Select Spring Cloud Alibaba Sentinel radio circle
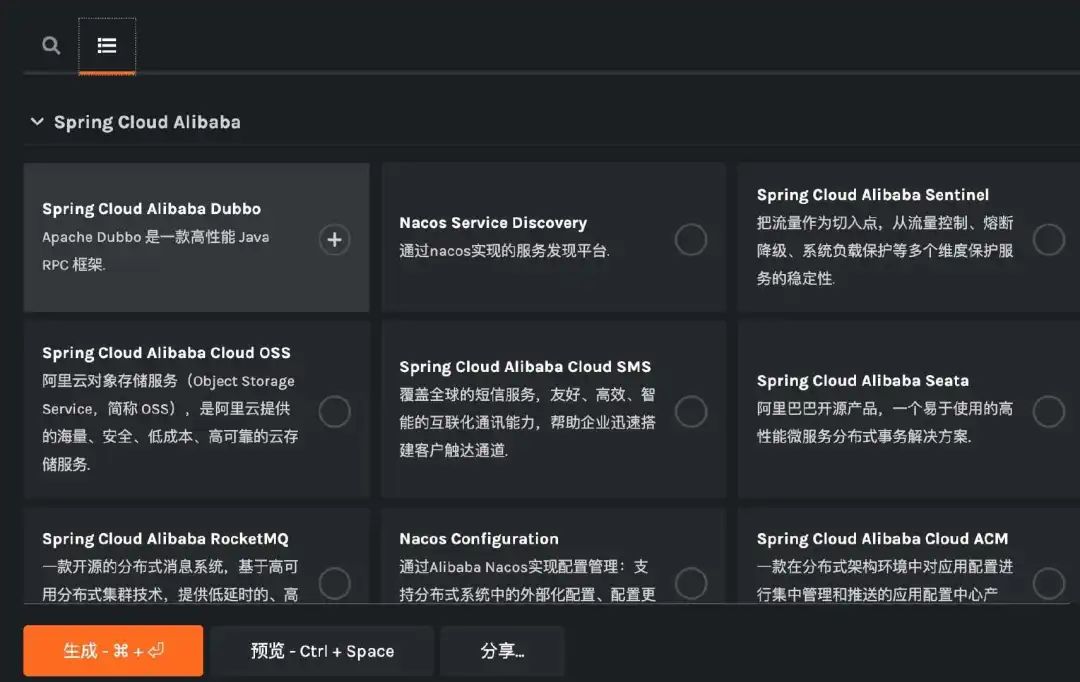 point(1048,240)
